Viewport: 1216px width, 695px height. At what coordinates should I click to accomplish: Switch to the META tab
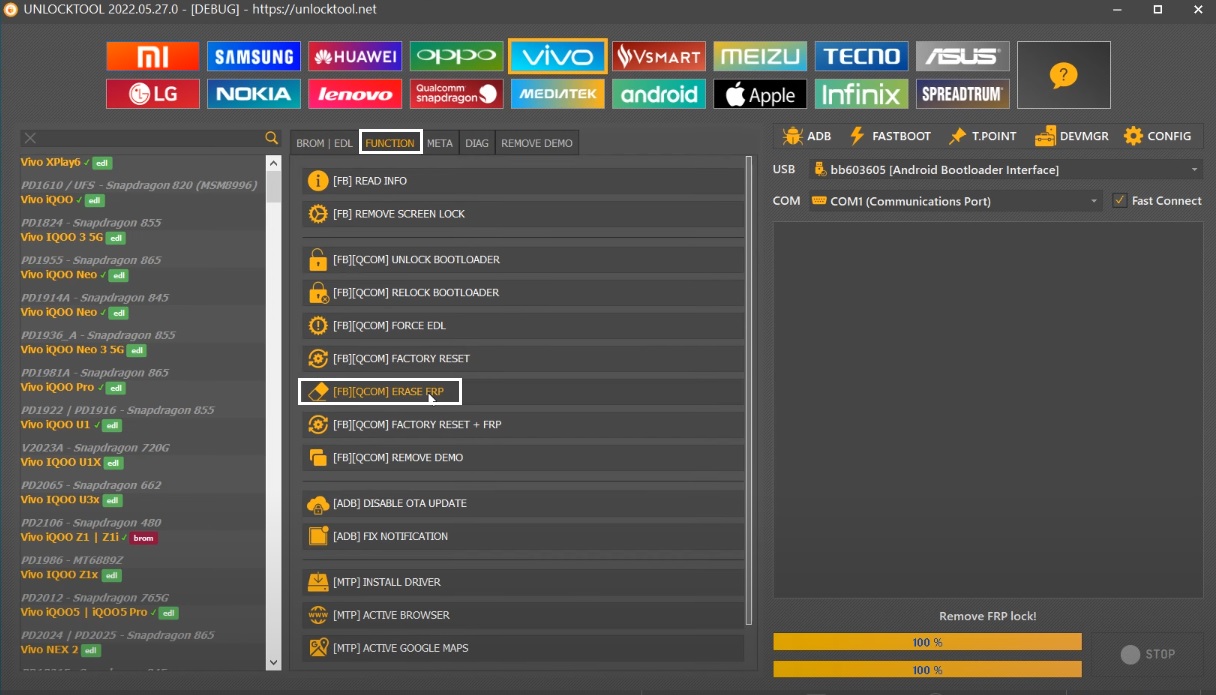point(440,143)
